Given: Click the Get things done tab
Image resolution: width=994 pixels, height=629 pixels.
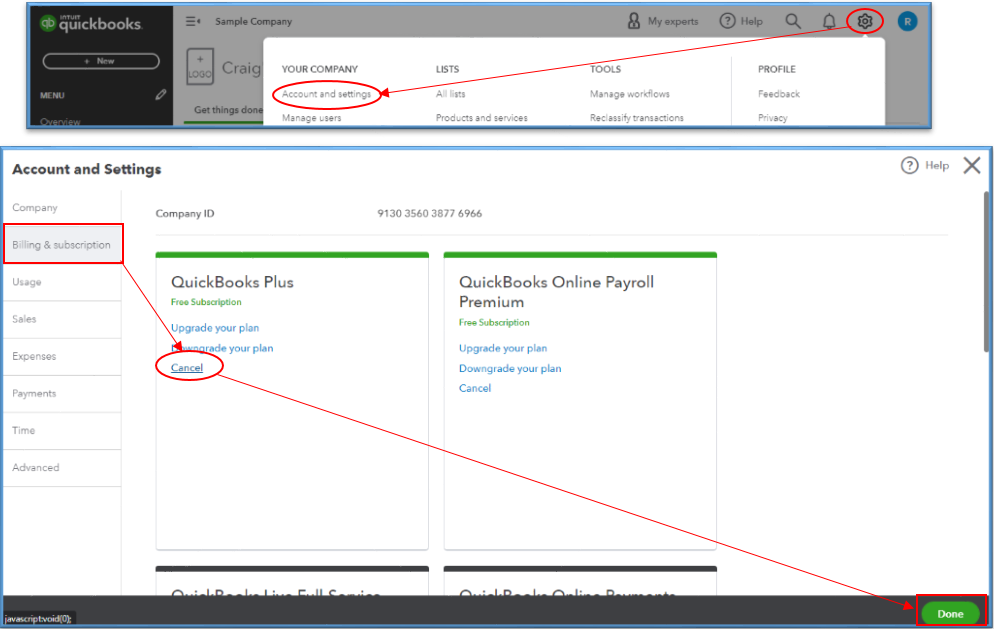Looking at the screenshot, I should 228,110.
